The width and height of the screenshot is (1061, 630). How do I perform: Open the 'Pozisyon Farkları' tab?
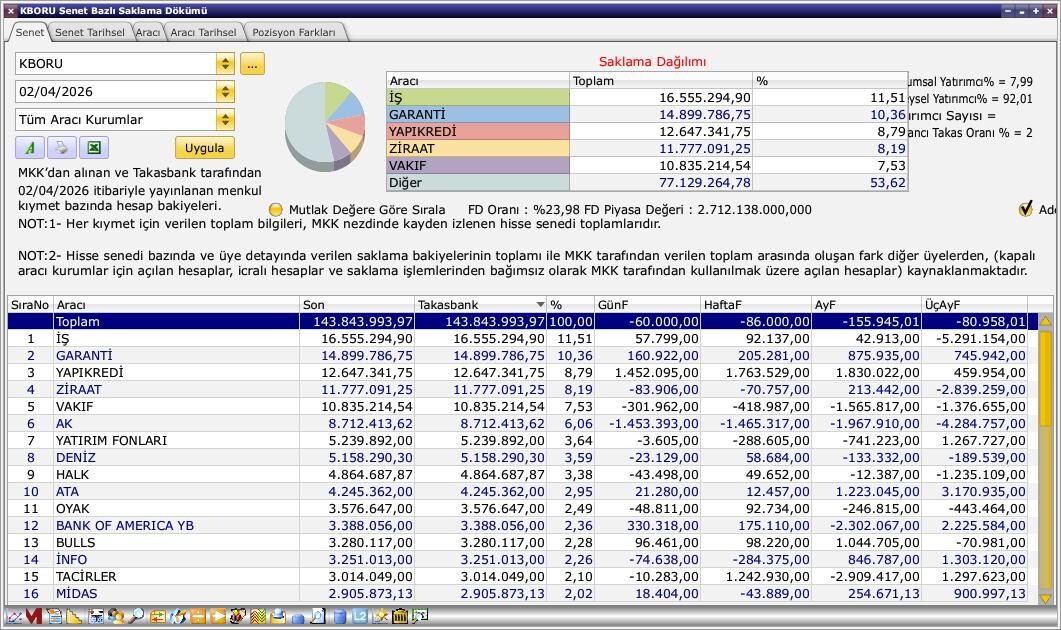[x=294, y=32]
